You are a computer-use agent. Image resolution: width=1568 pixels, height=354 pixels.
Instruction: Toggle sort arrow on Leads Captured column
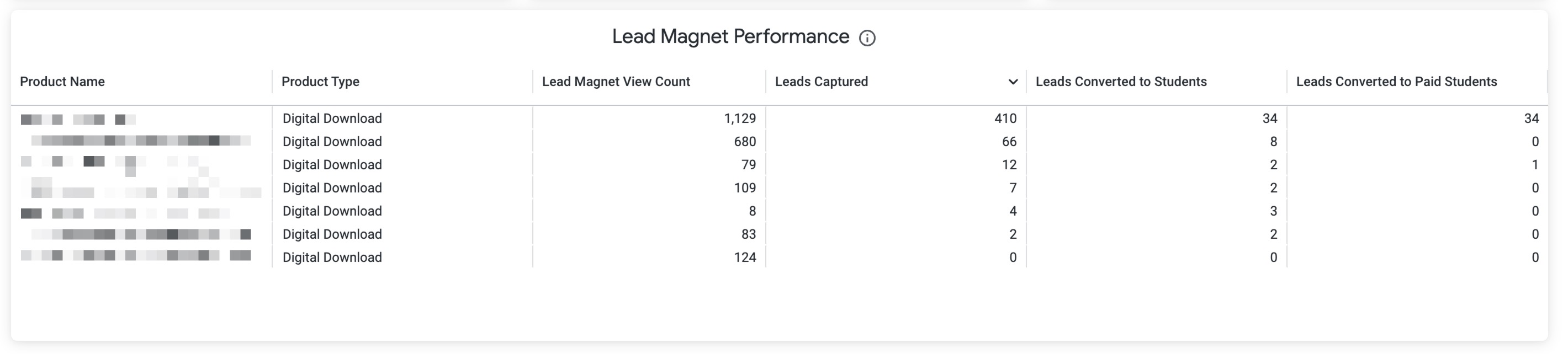point(1013,82)
